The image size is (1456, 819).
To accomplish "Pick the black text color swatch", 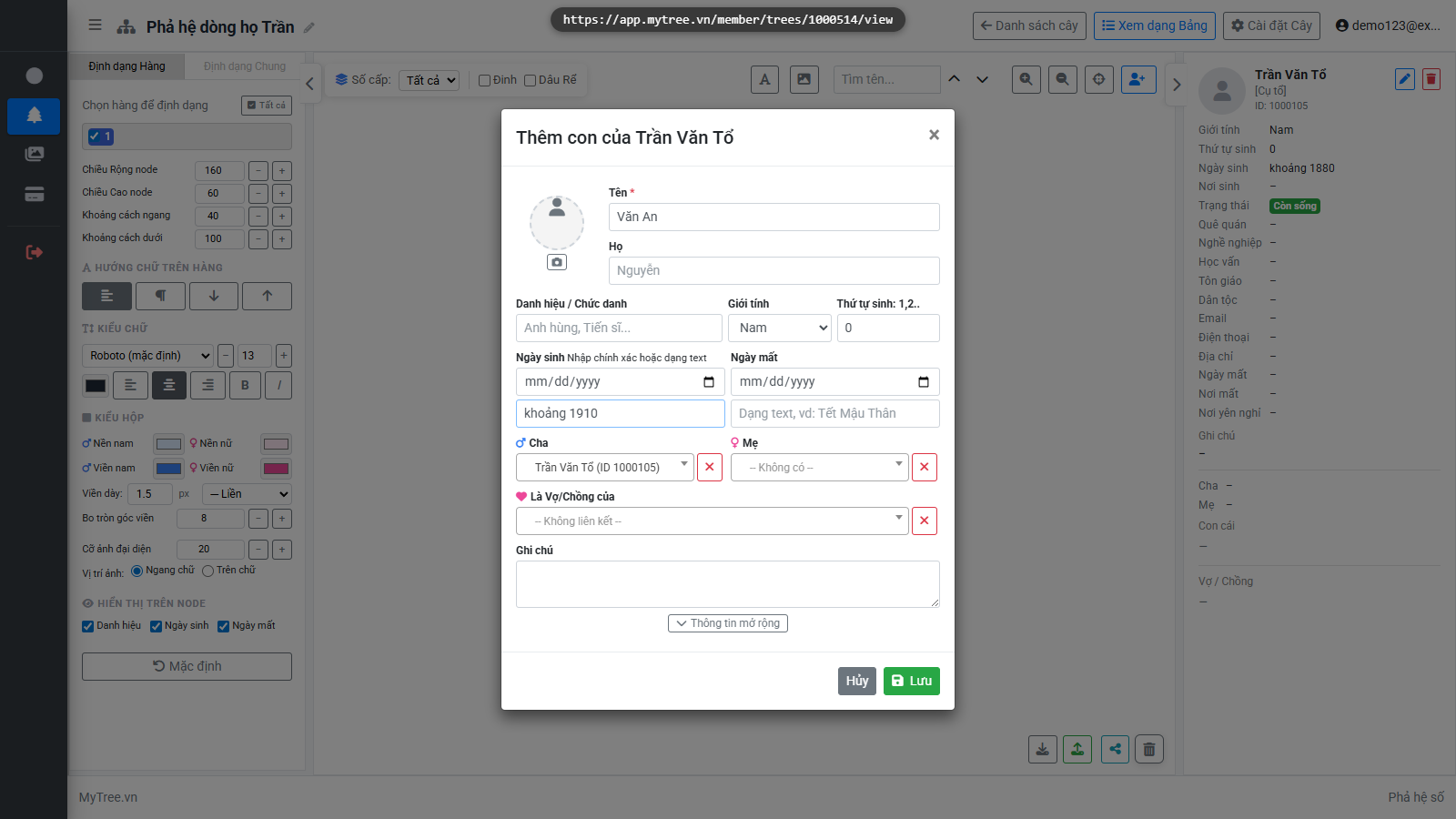I will tap(96, 385).
